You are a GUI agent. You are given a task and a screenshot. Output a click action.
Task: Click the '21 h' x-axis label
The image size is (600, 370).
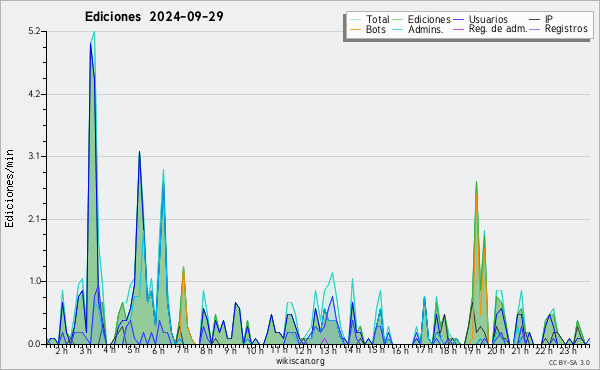520,351
